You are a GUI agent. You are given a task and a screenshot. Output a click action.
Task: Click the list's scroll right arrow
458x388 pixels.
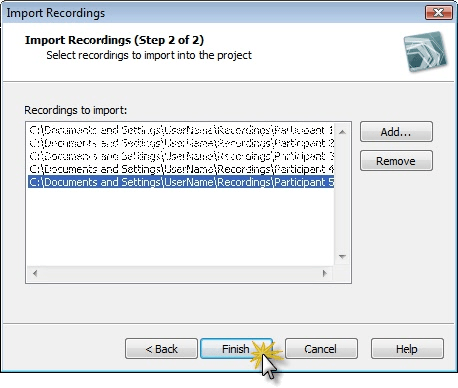(325, 274)
